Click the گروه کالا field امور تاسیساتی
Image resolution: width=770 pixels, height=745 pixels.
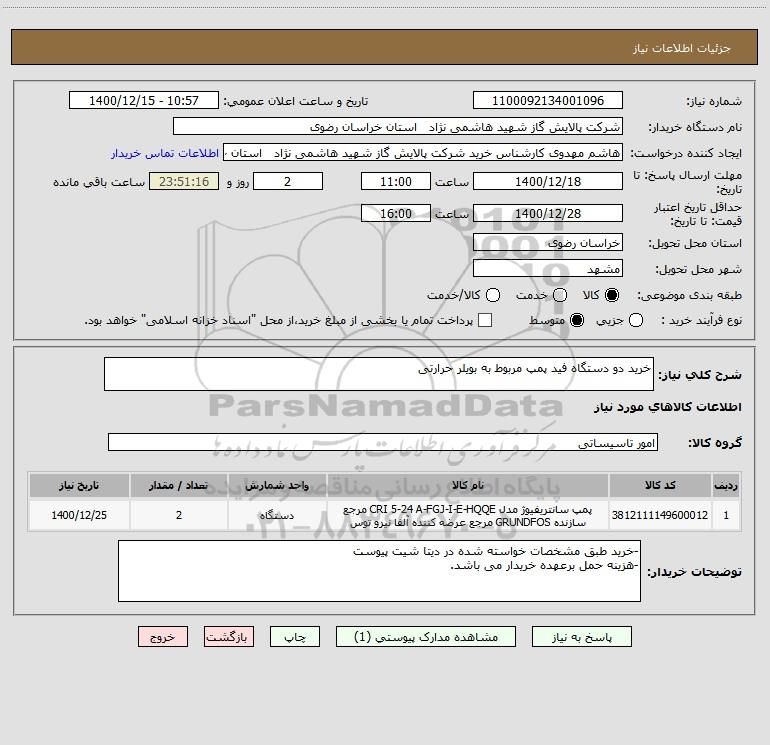(383, 442)
